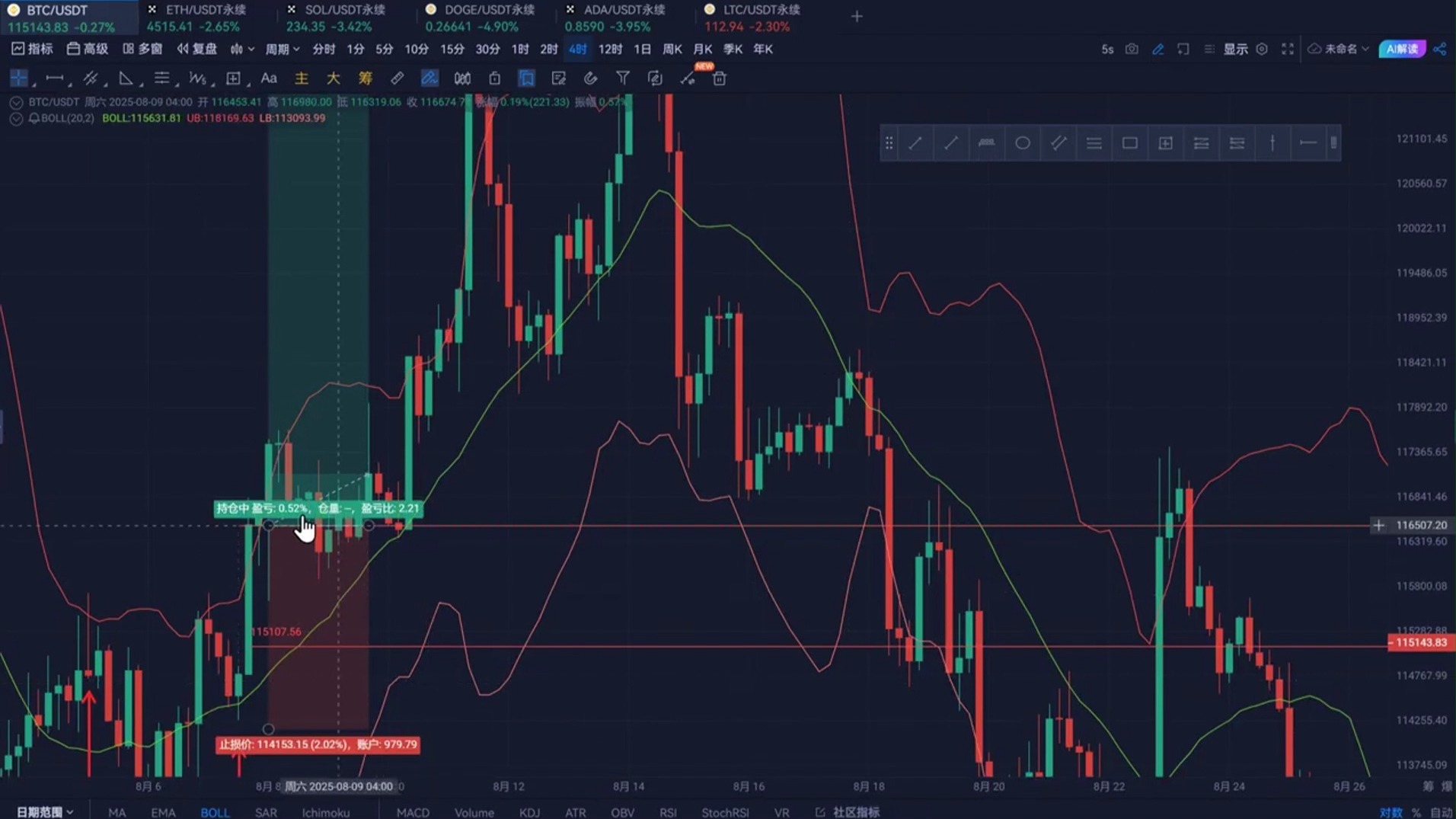Select rectangle shape in floating toolbar

click(1129, 143)
